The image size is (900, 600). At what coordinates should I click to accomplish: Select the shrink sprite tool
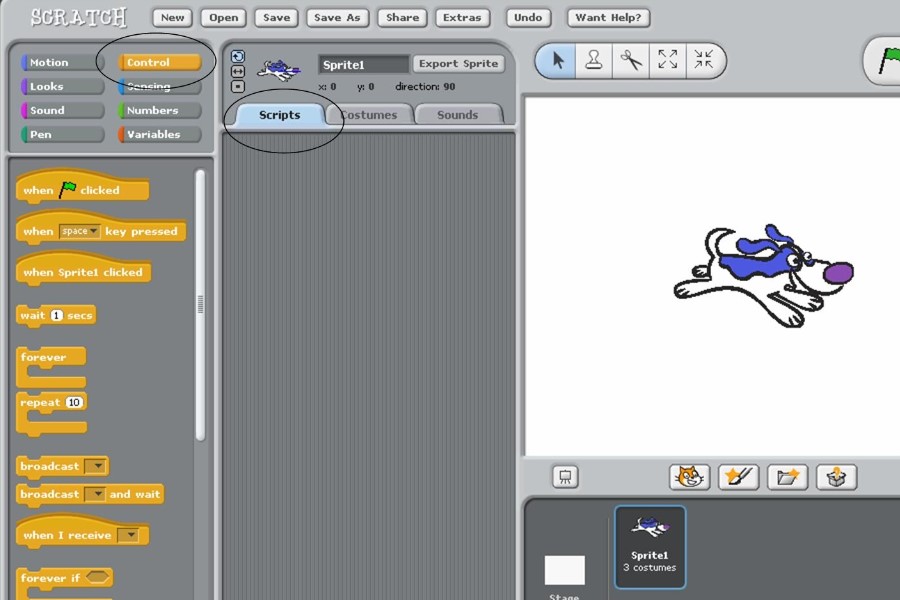pyautogui.click(x=704, y=61)
